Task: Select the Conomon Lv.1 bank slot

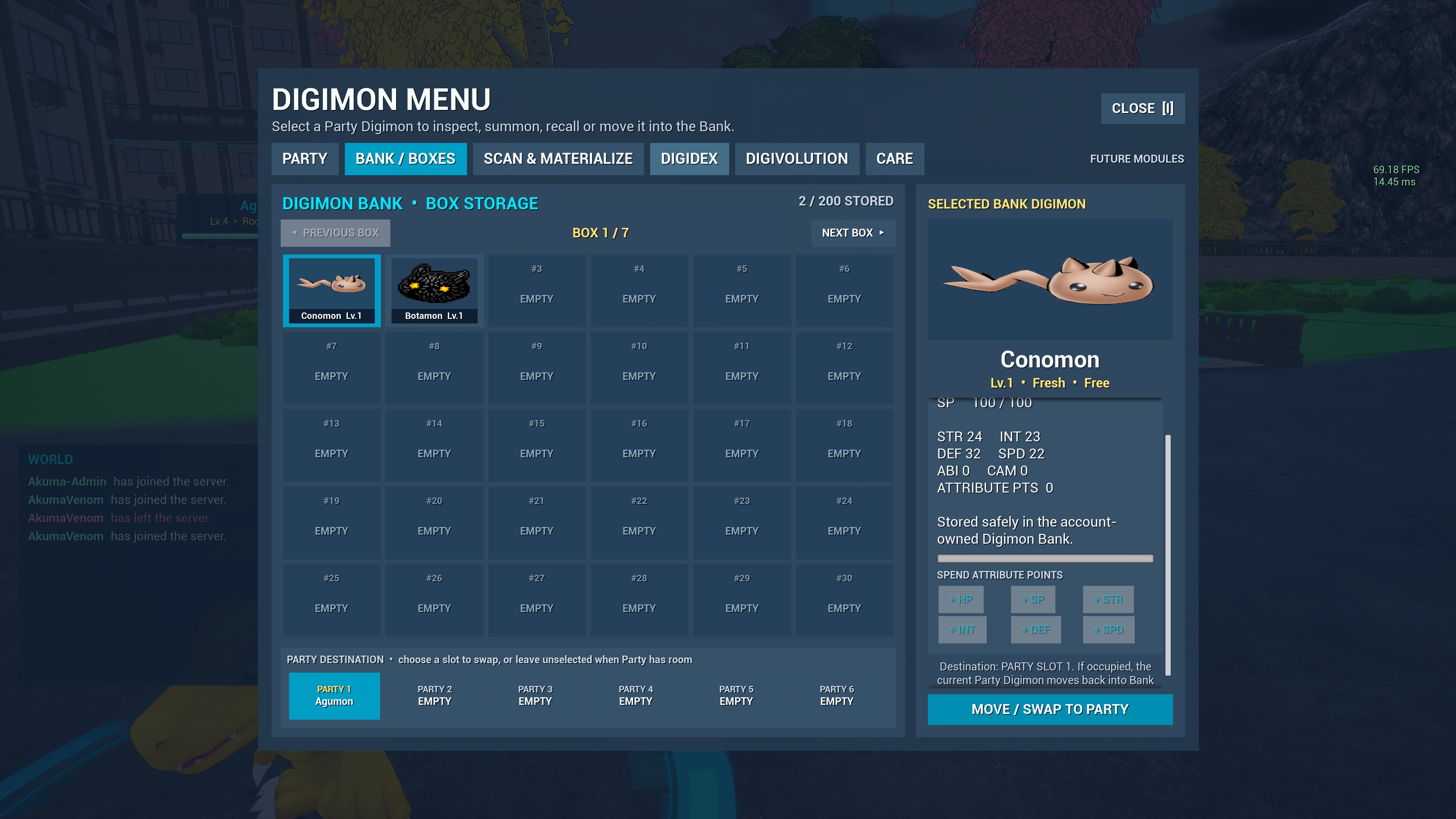Action: [x=331, y=290]
